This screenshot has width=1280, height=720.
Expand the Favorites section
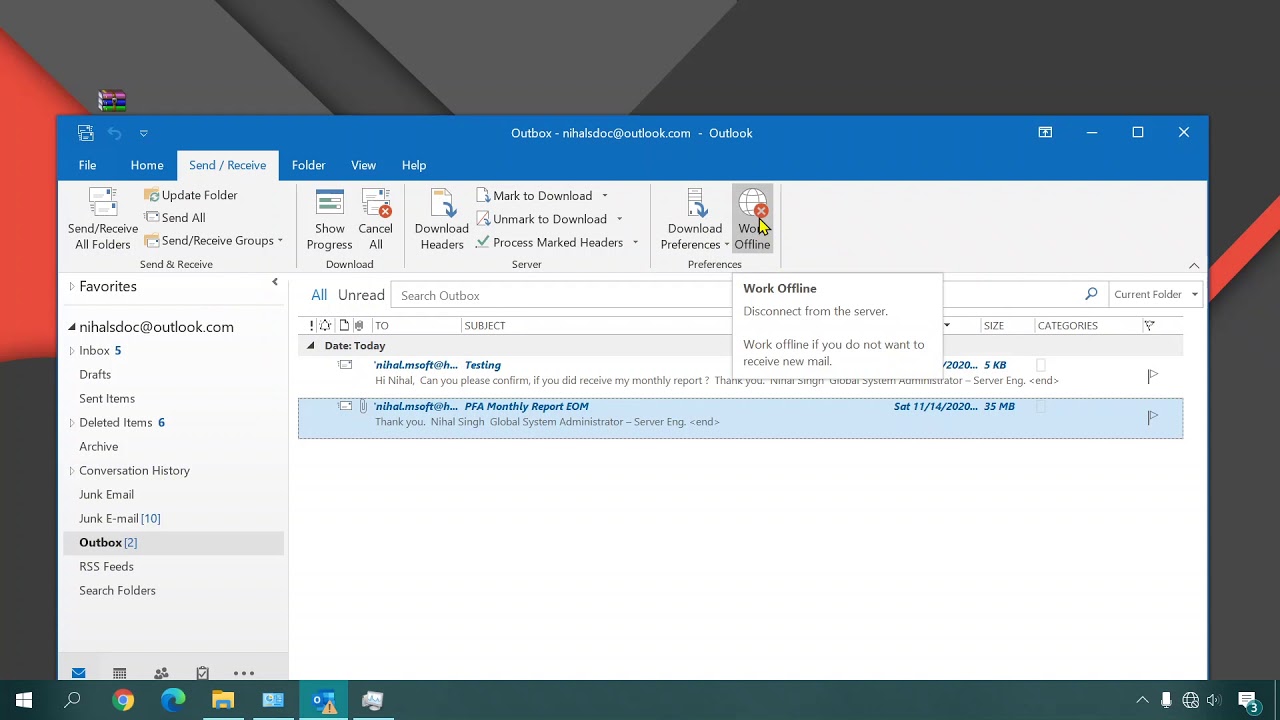(71, 286)
